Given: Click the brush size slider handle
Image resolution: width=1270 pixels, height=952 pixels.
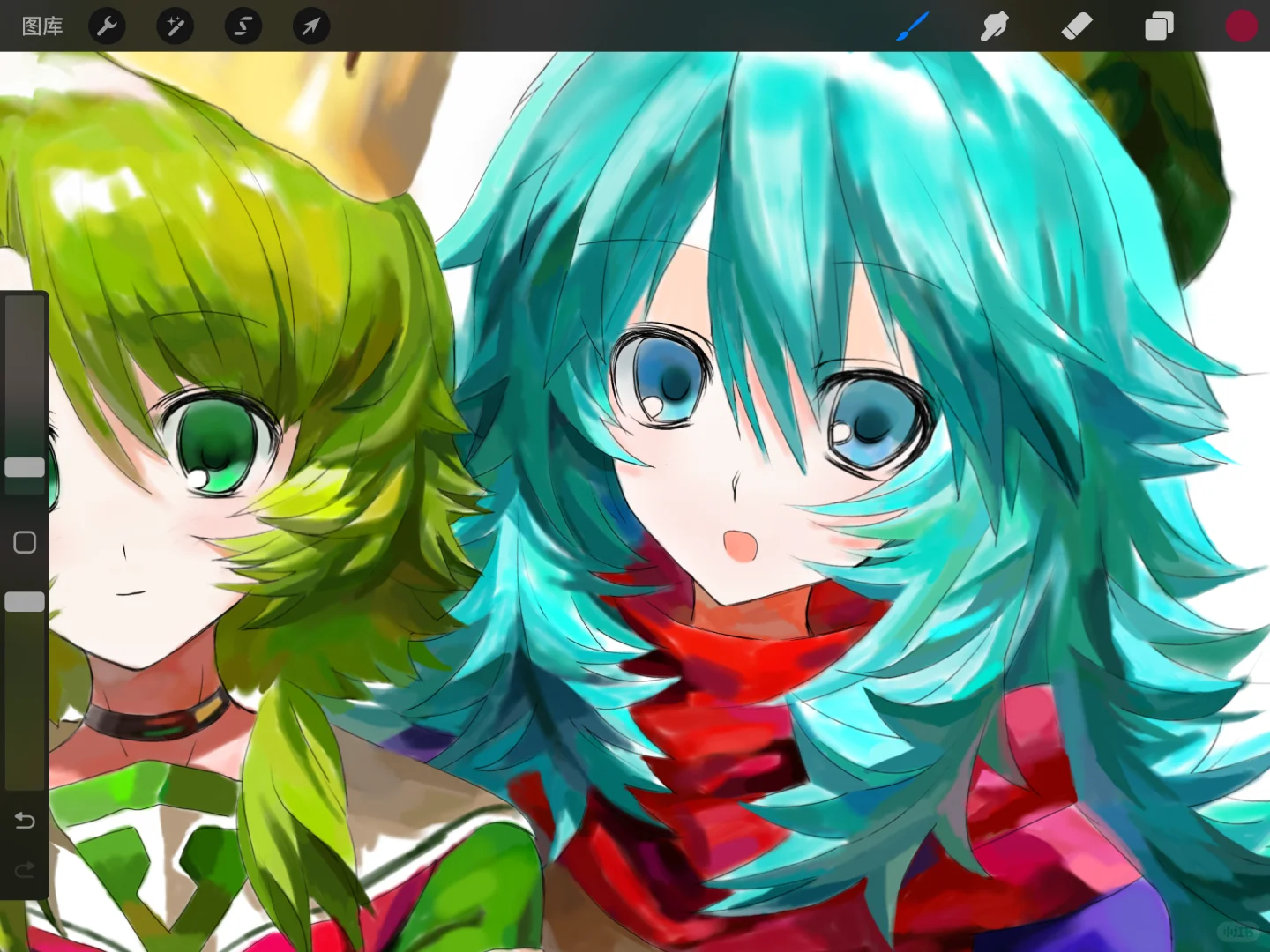Looking at the screenshot, I should point(25,467).
